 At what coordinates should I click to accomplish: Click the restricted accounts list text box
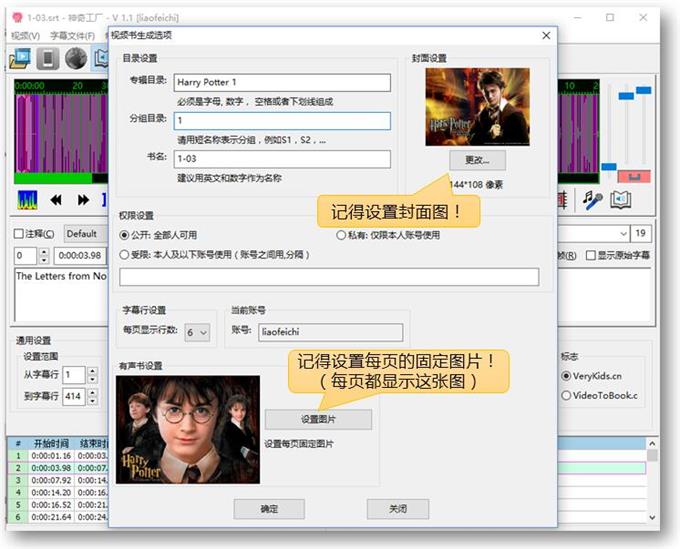click(x=329, y=277)
